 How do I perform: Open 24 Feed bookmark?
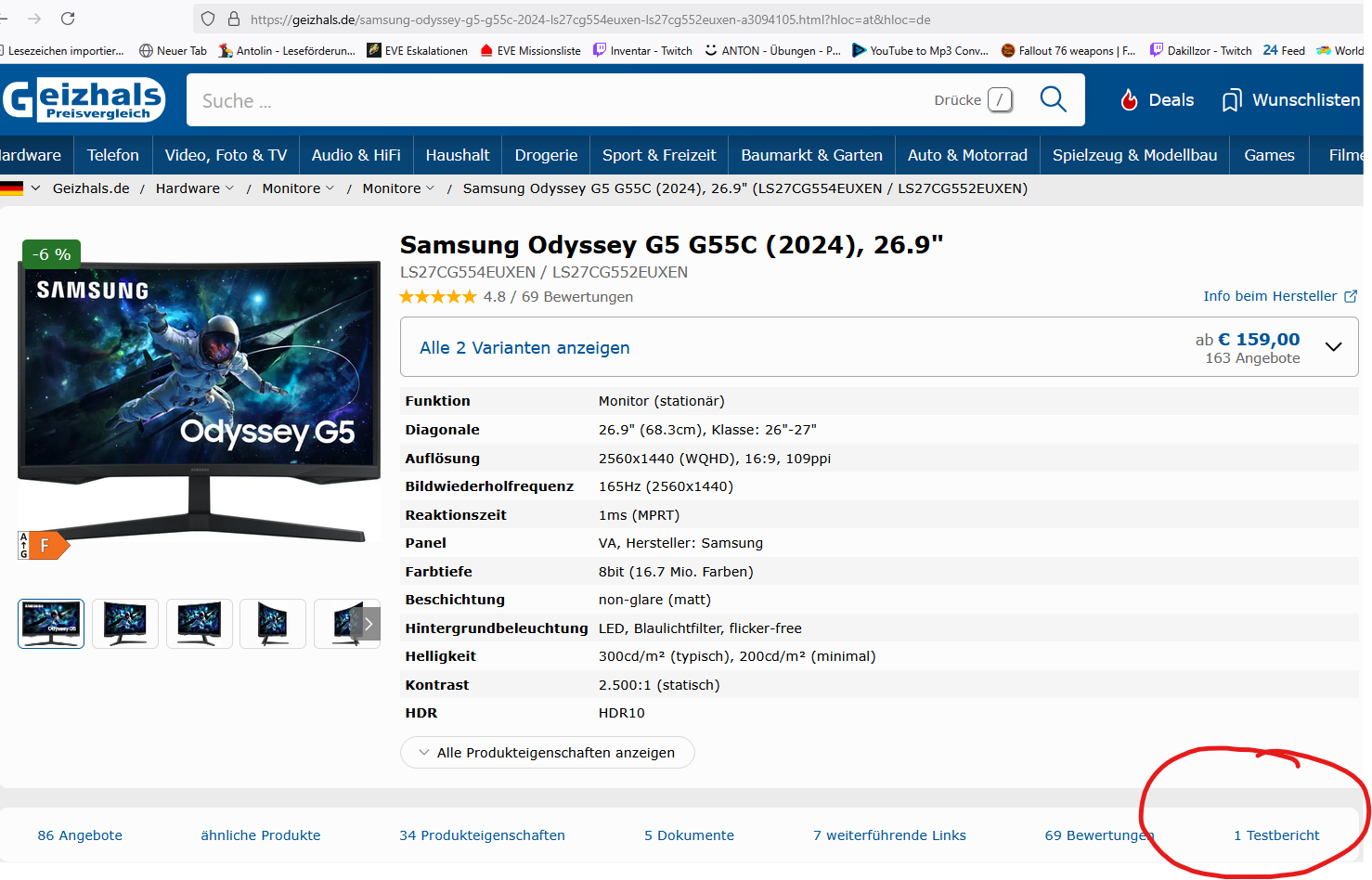1284,51
